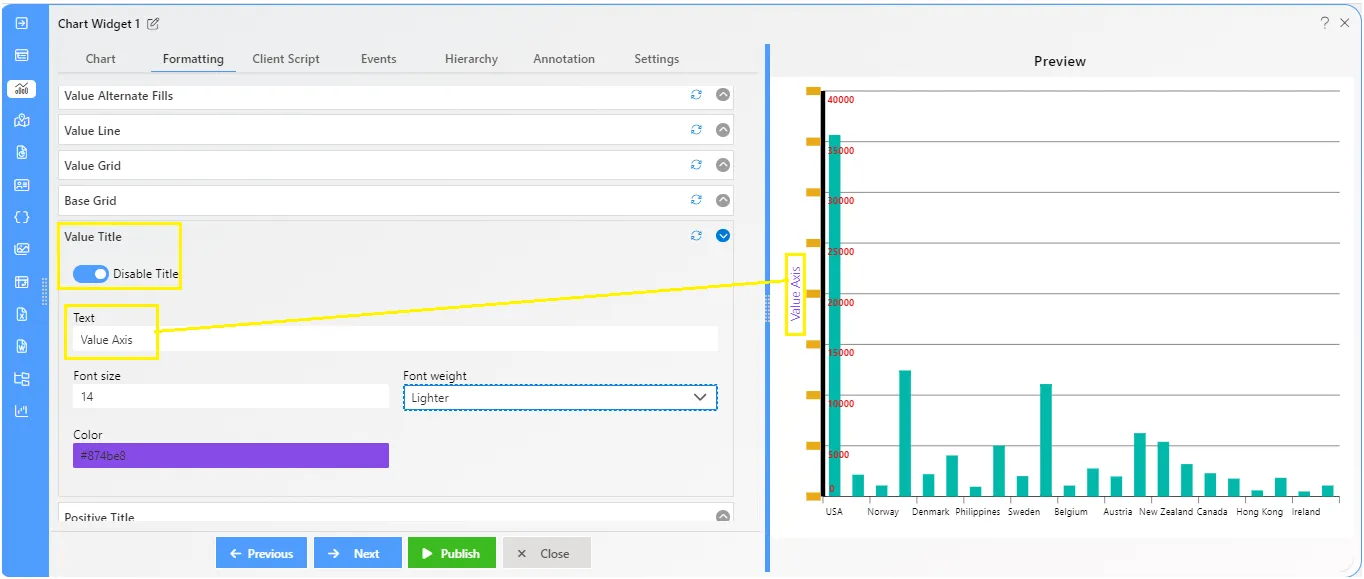The image size is (1364, 579).
Task: Select the chart widget icon in the sidebar
Action: point(22,88)
